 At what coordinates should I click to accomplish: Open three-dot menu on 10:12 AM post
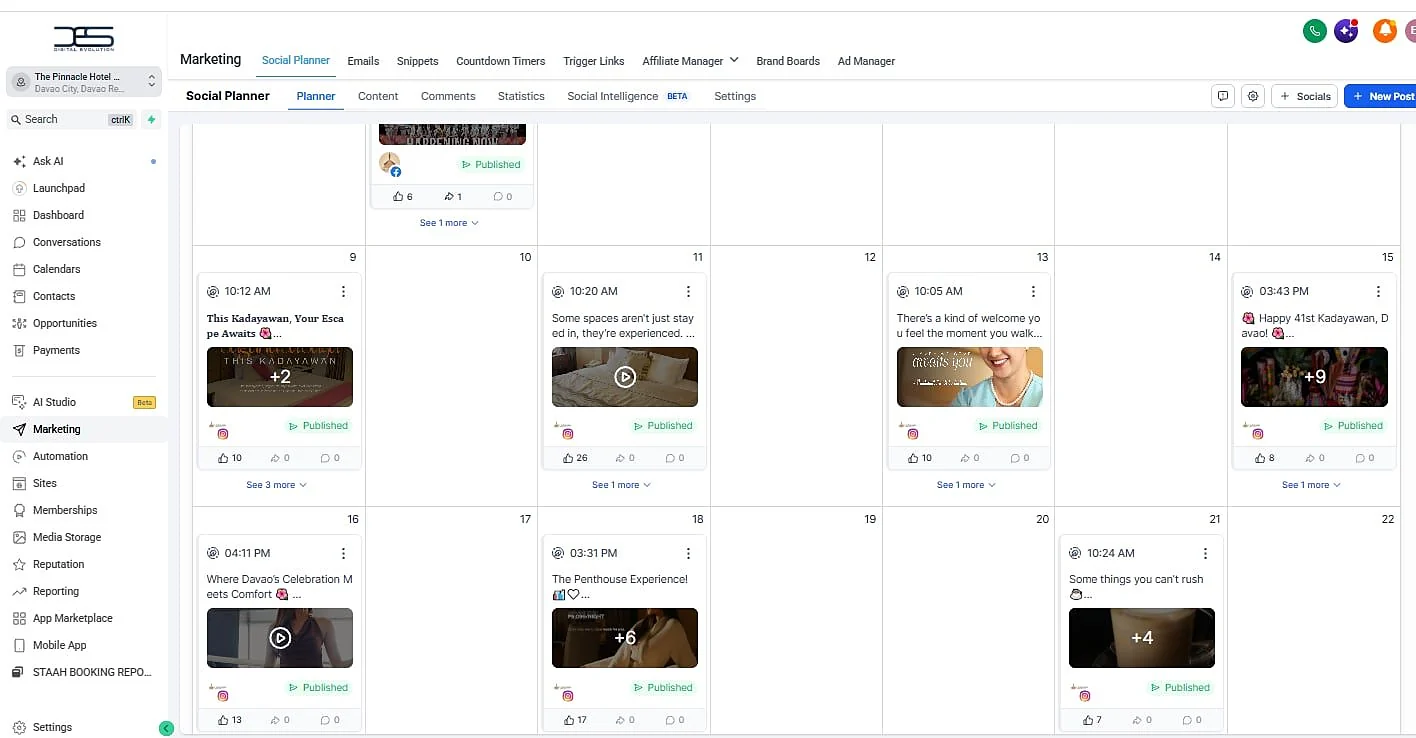(x=343, y=291)
